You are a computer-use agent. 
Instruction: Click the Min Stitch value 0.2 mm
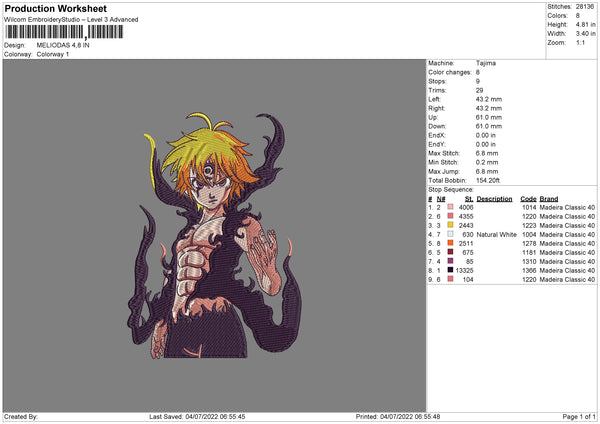(487, 163)
